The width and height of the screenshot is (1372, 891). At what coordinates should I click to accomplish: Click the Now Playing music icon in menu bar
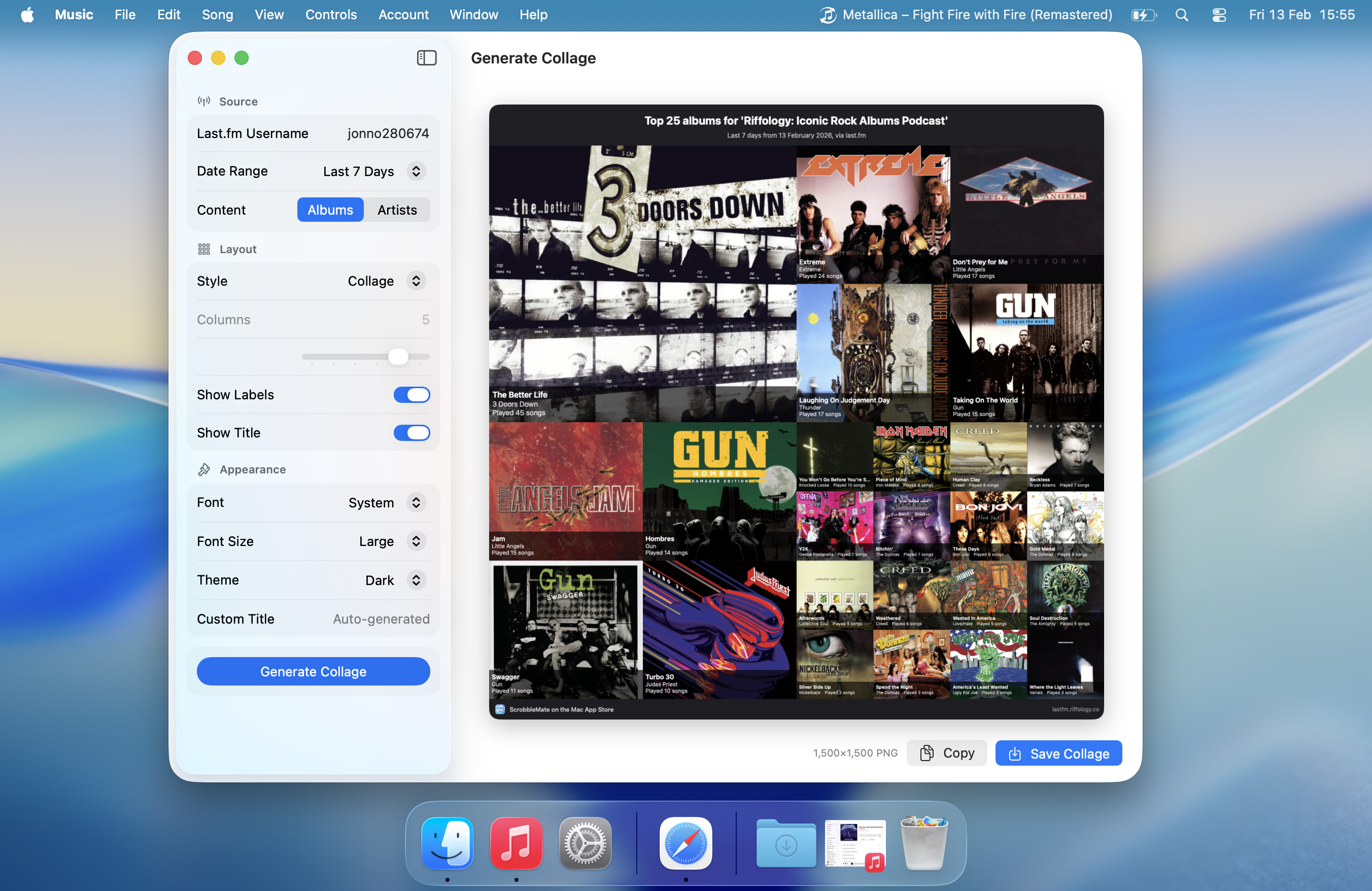(828, 15)
